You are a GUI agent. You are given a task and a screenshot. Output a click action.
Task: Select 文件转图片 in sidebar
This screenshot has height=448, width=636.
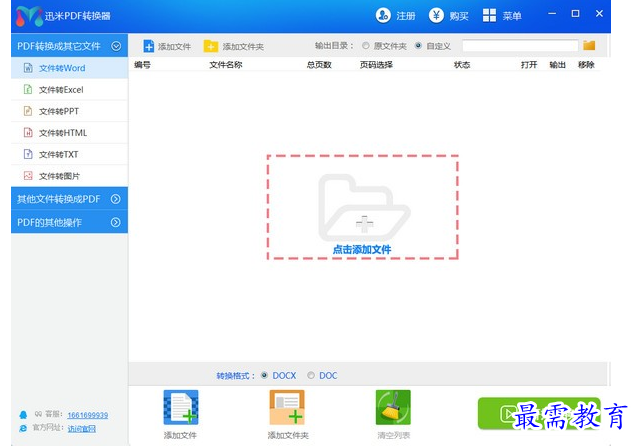point(69,176)
